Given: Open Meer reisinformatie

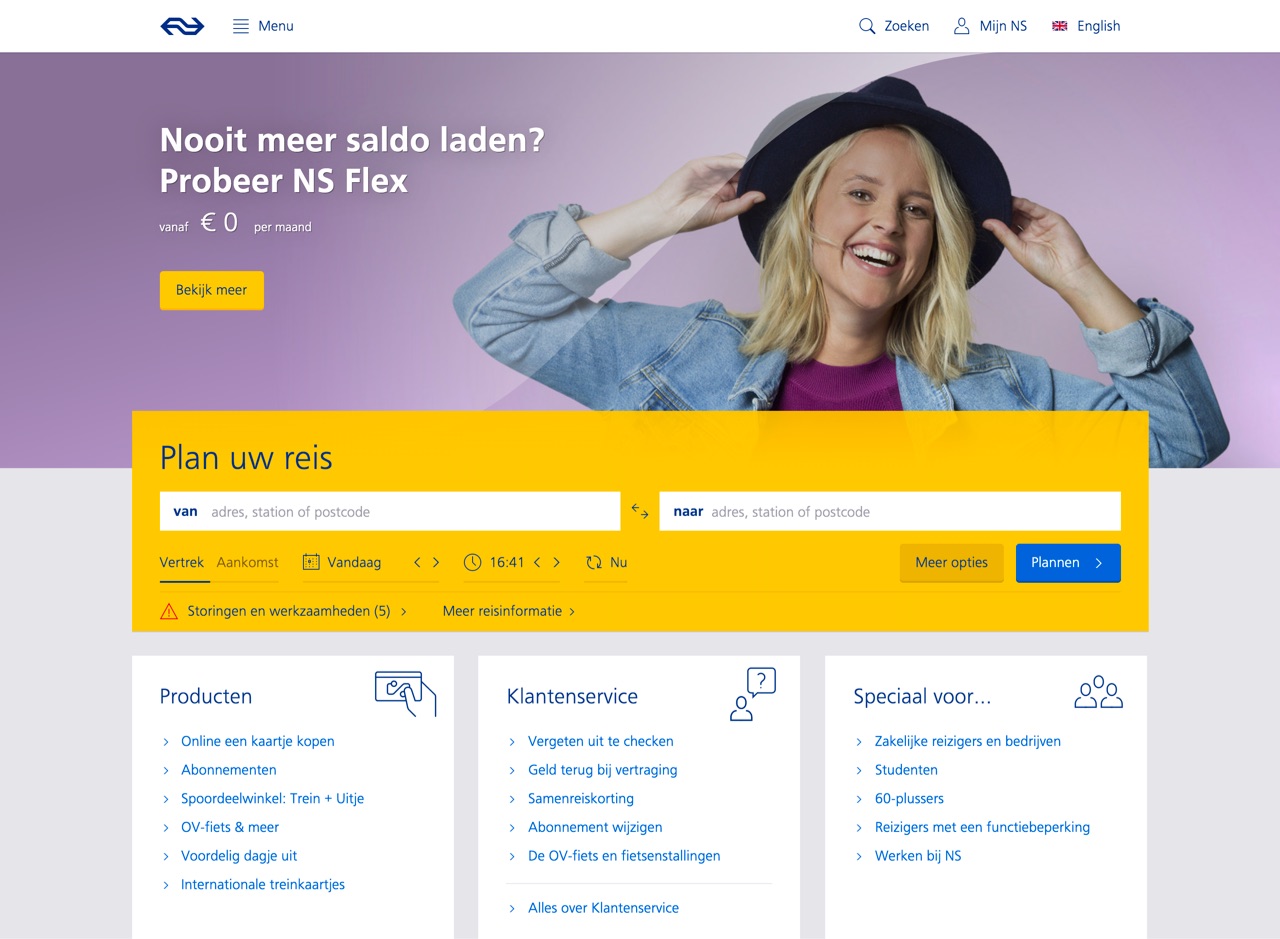Looking at the screenshot, I should [x=502, y=611].
